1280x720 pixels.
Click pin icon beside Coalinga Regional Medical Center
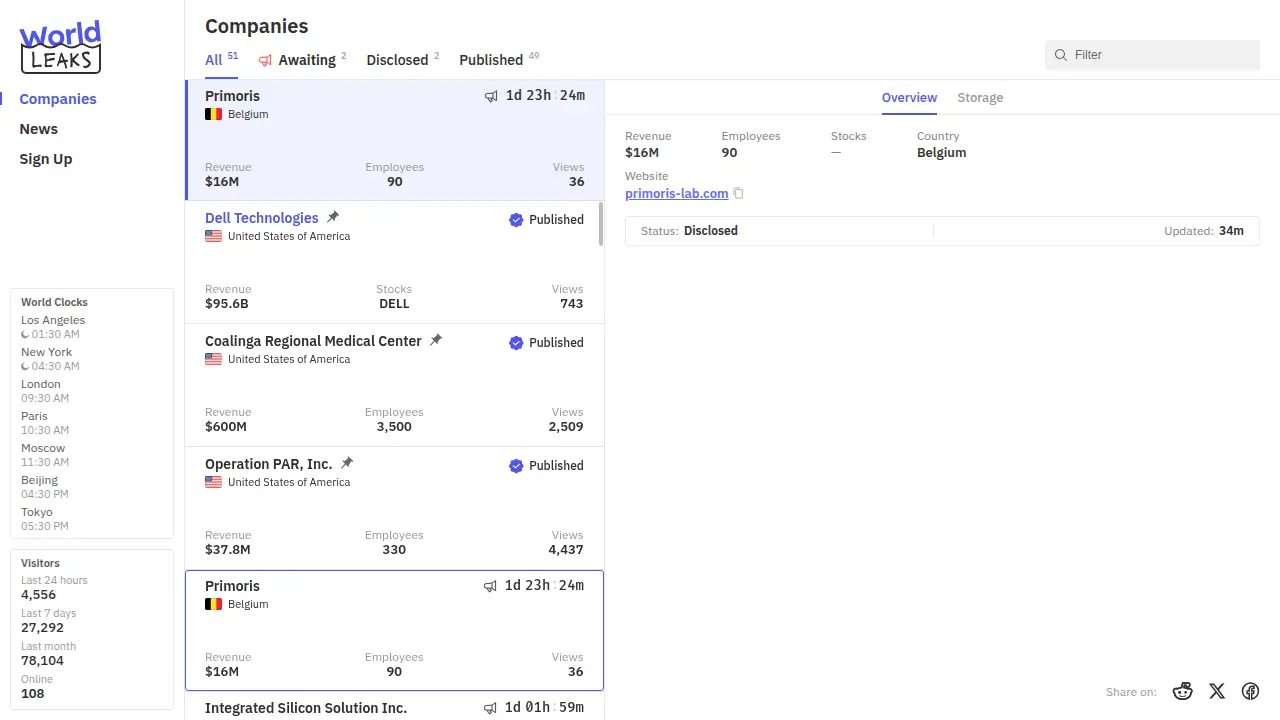(x=436, y=340)
